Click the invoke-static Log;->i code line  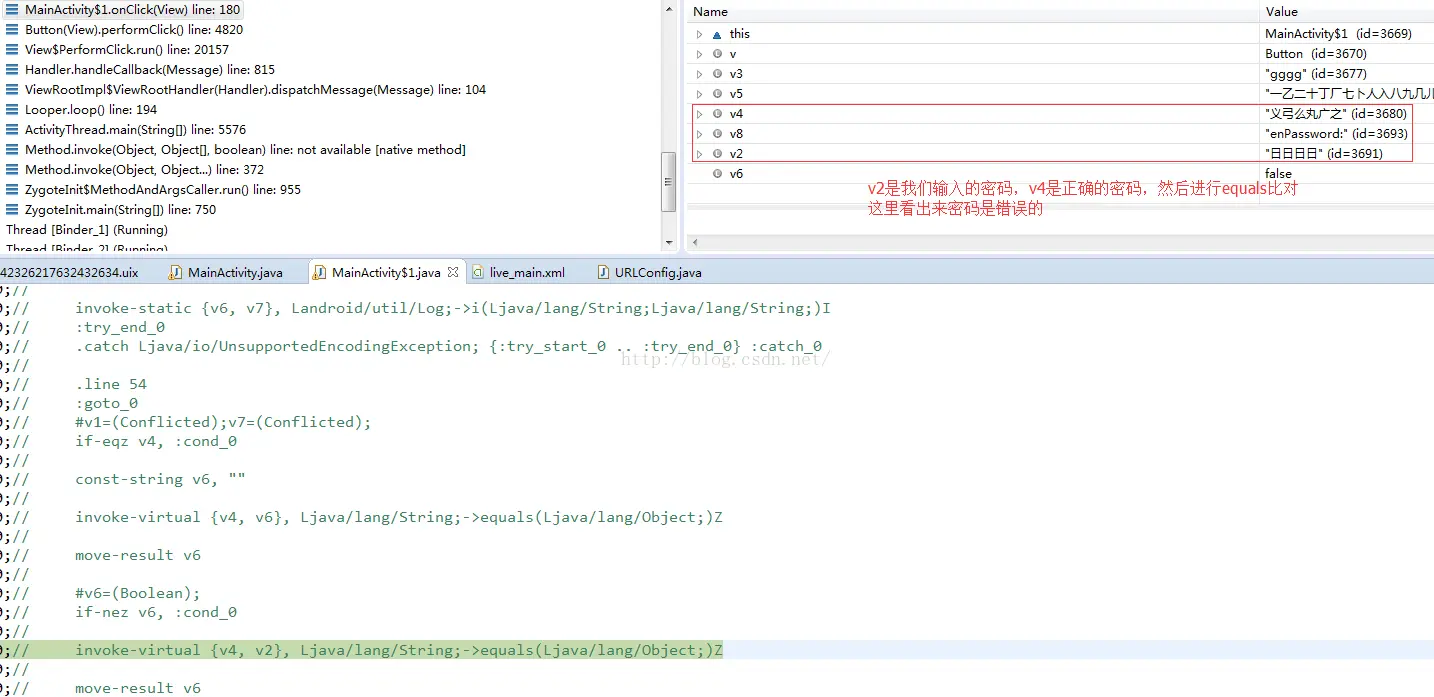[453, 308]
